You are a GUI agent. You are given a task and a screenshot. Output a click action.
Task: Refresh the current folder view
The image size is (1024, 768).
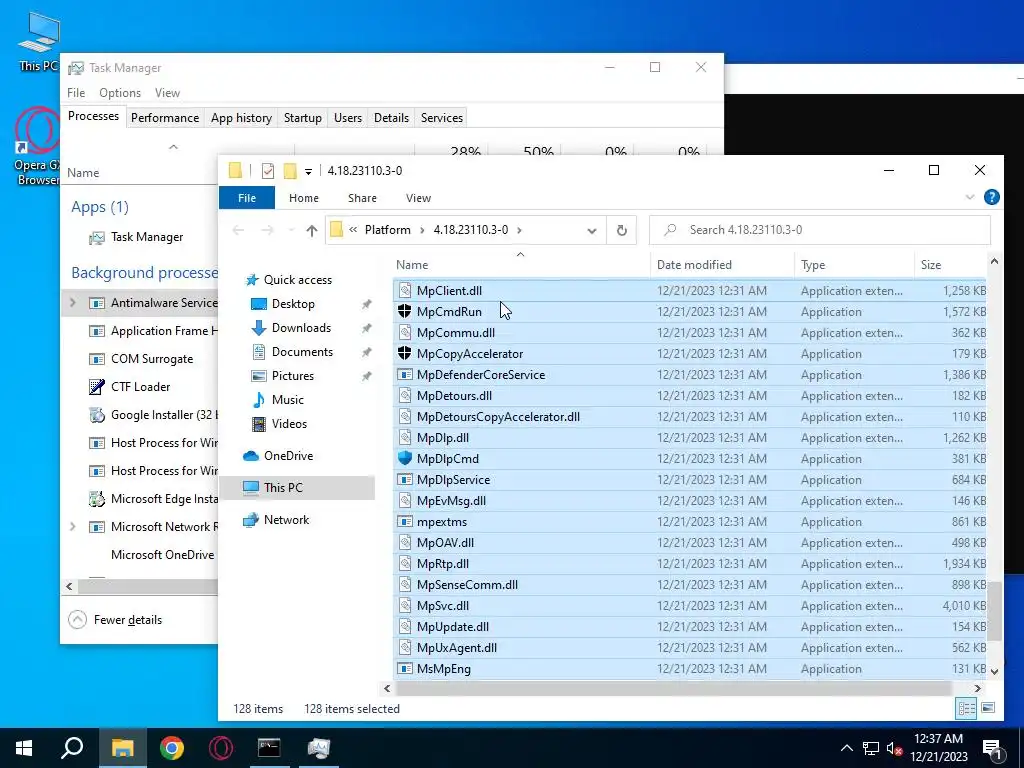pyautogui.click(x=622, y=230)
